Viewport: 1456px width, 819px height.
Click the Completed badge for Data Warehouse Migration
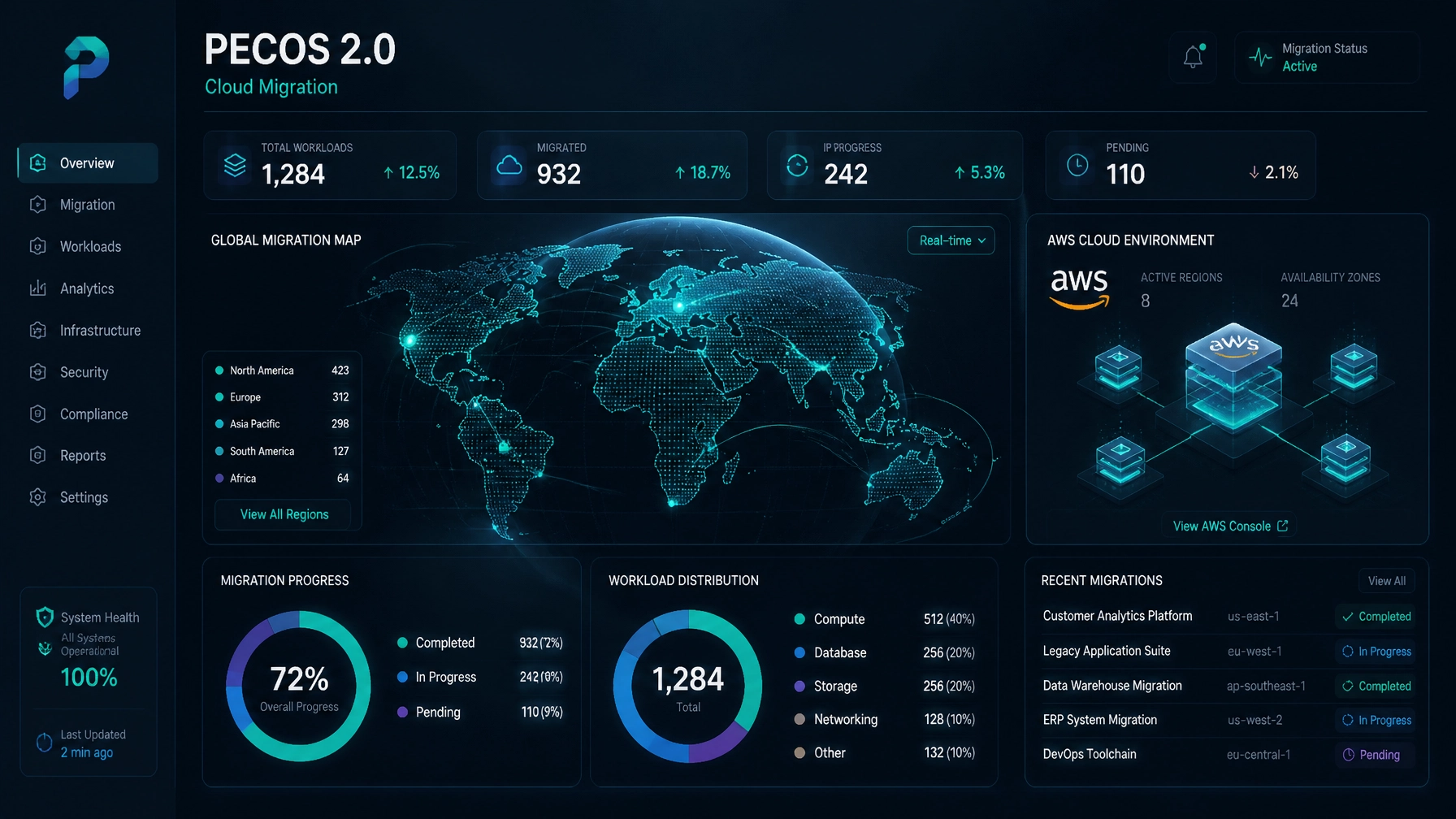click(x=1376, y=686)
